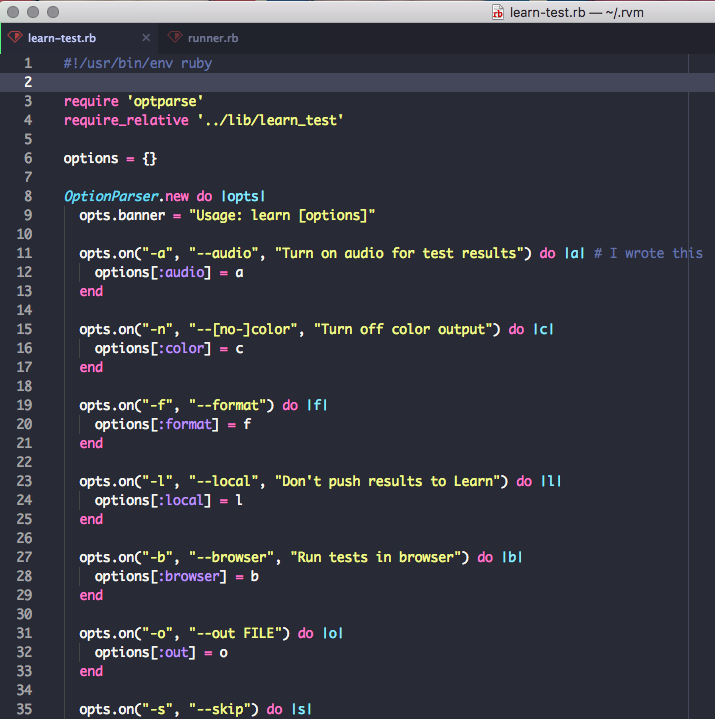Viewport: 715px width, 719px height.
Task: Click the window title text learn-test.rb — ~/.rvm
Action: pyautogui.click(x=576, y=11)
